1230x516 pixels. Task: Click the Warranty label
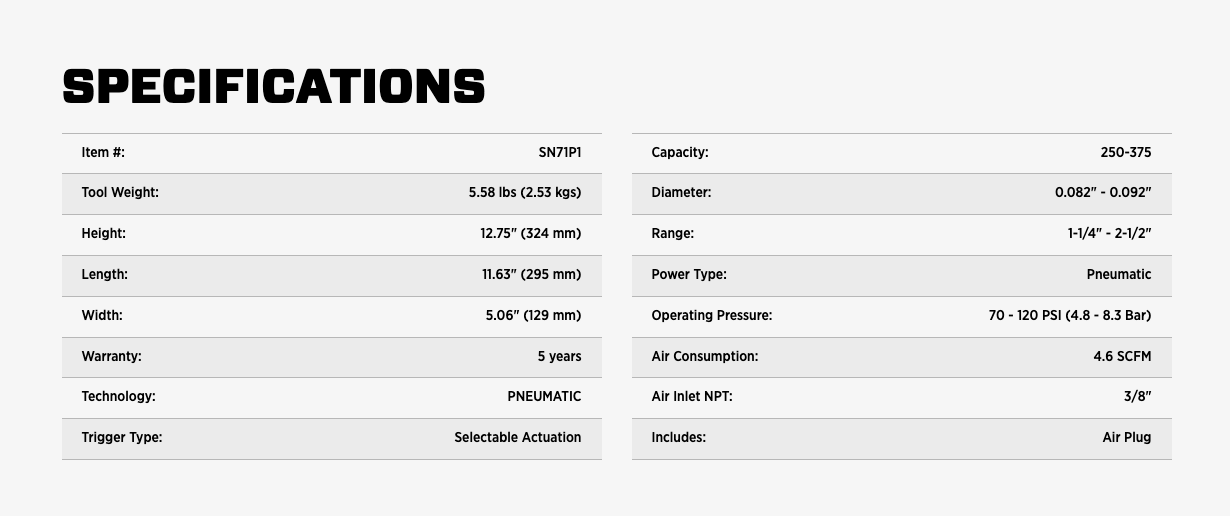click(x=111, y=357)
